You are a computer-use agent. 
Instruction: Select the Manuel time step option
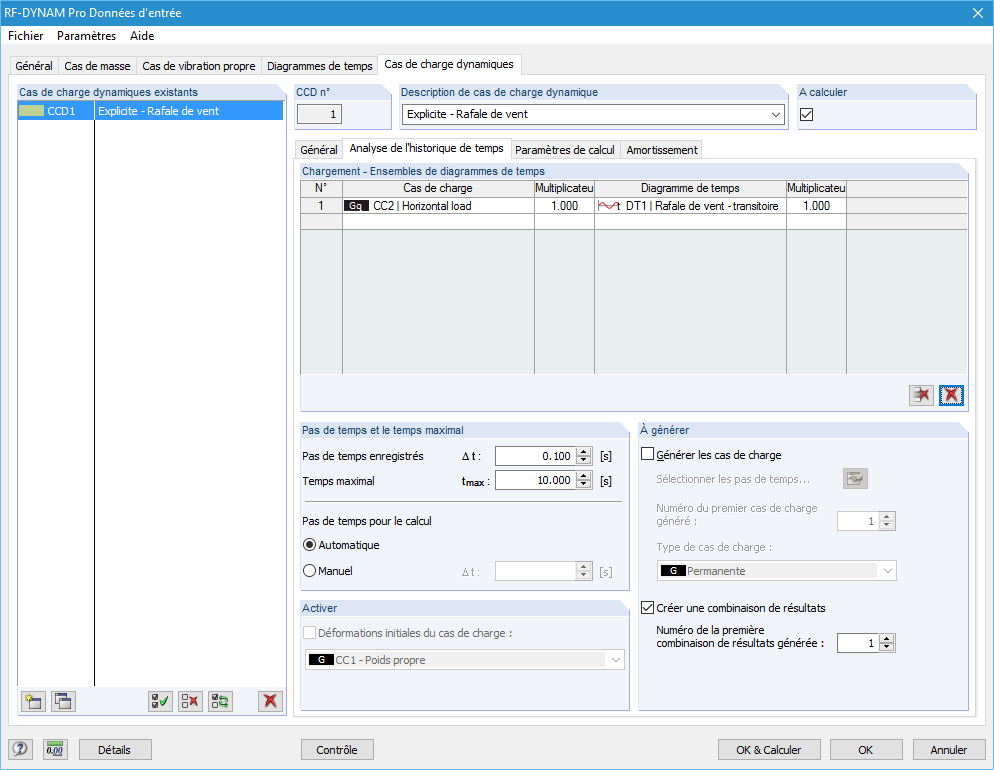click(x=309, y=571)
